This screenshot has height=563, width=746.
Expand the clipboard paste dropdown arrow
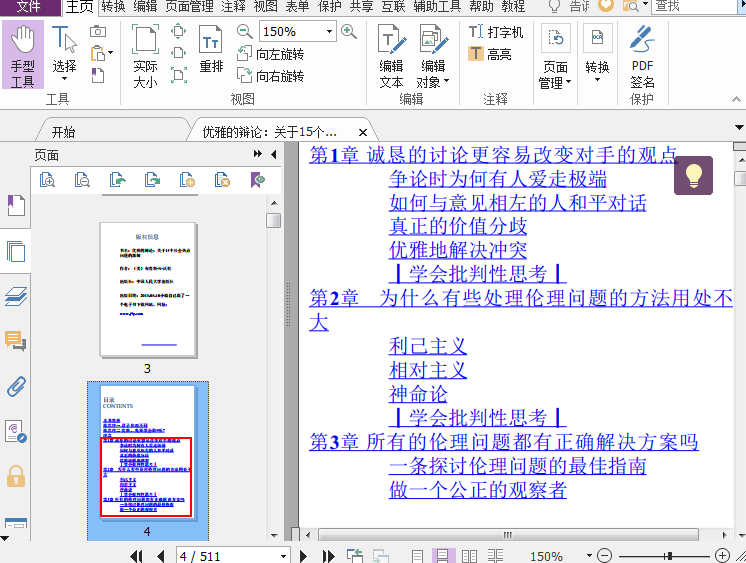pyautogui.click(x=110, y=53)
